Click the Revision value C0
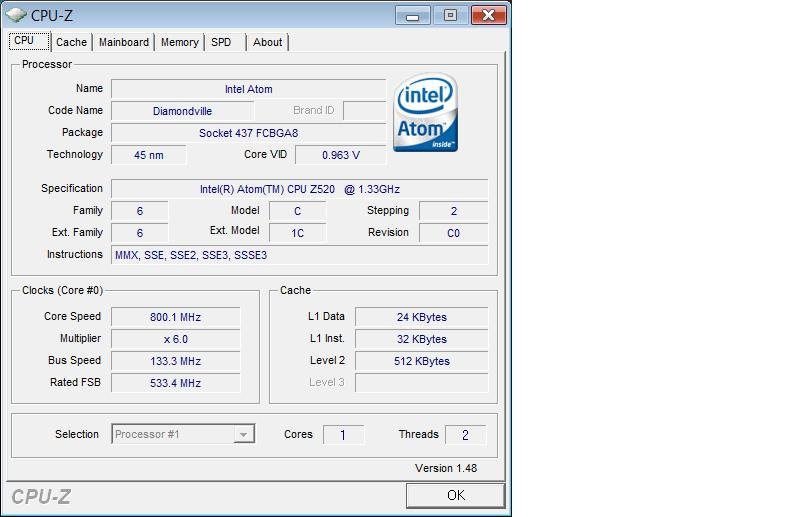The width and height of the screenshot is (800, 517). pos(454,233)
